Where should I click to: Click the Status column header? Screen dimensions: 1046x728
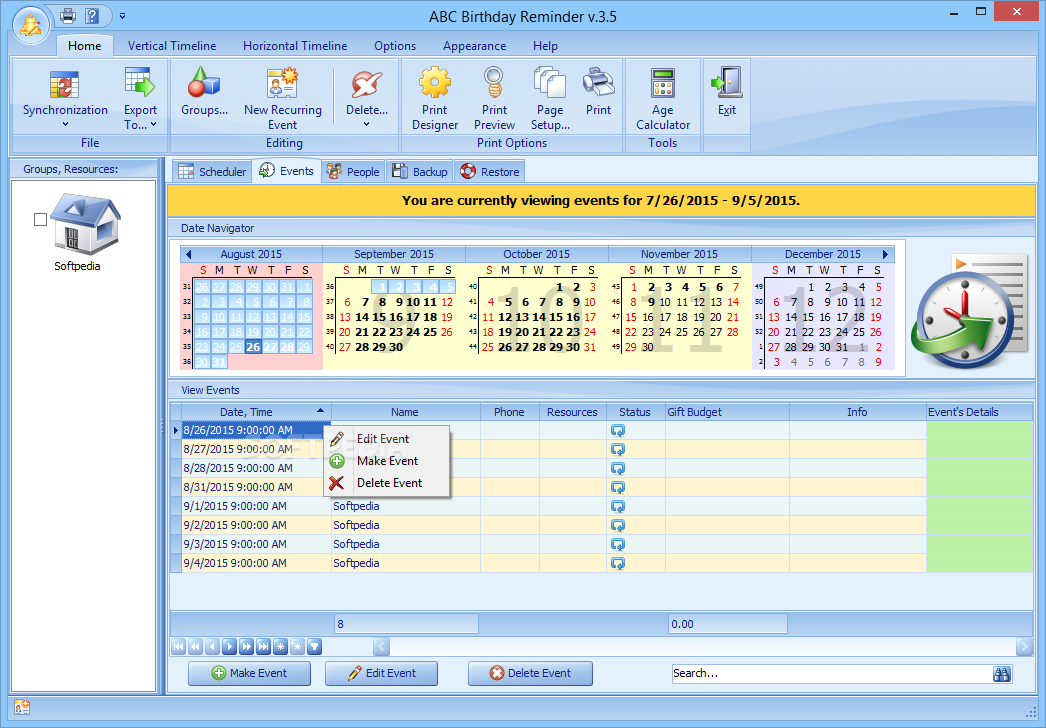point(635,412)
